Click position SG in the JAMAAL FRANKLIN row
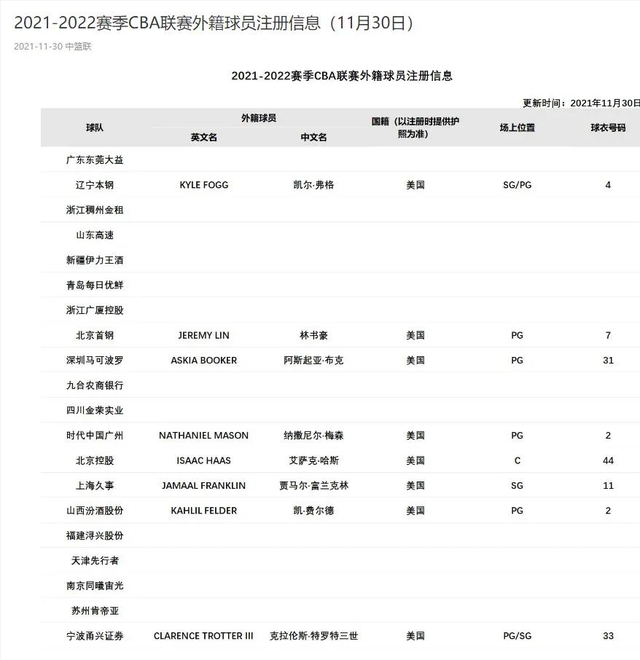Image resolution: width=640 pixels, height=660 pixels. point(517,486)
